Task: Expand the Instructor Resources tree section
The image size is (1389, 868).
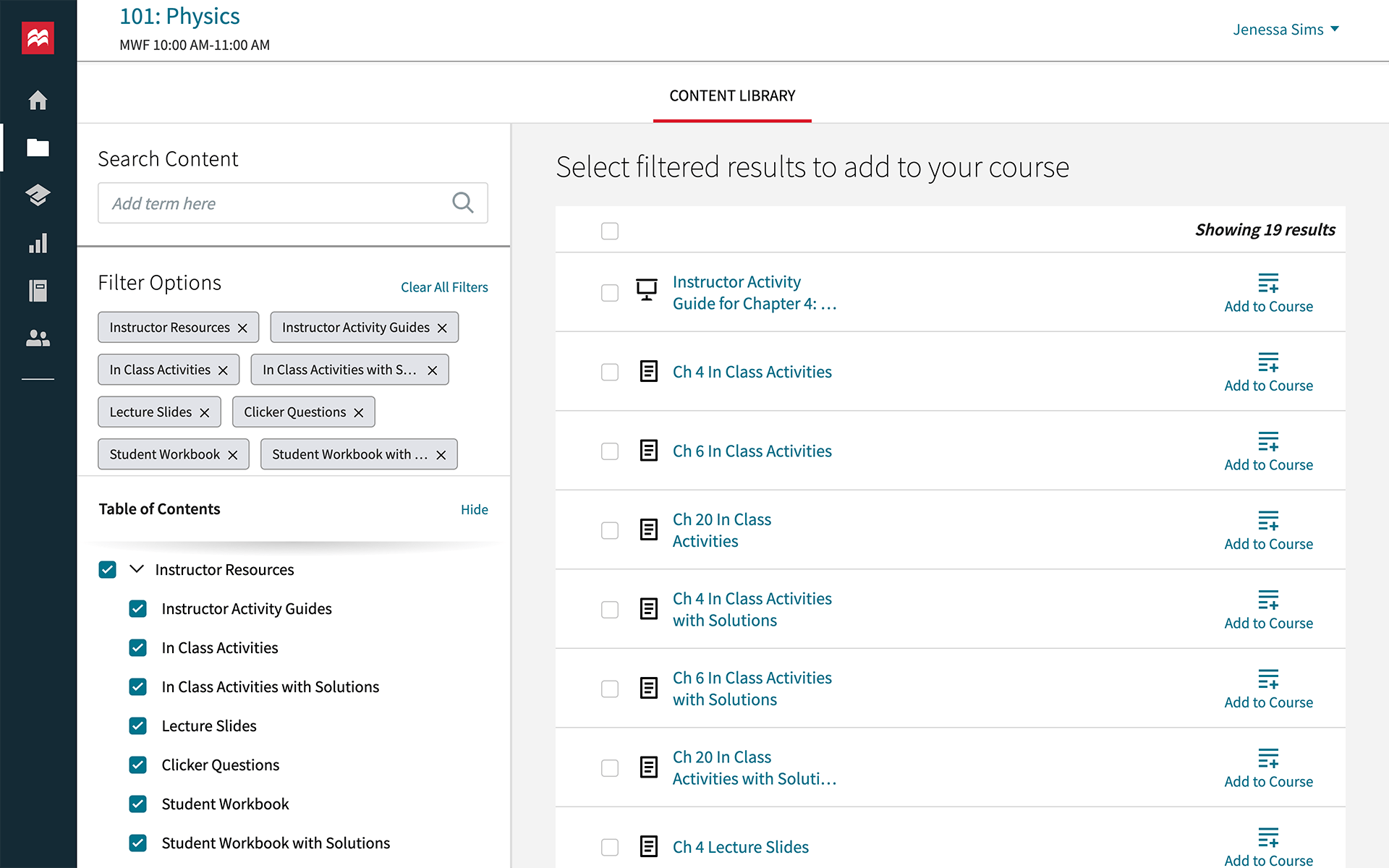Action: [x=136, y=569]
